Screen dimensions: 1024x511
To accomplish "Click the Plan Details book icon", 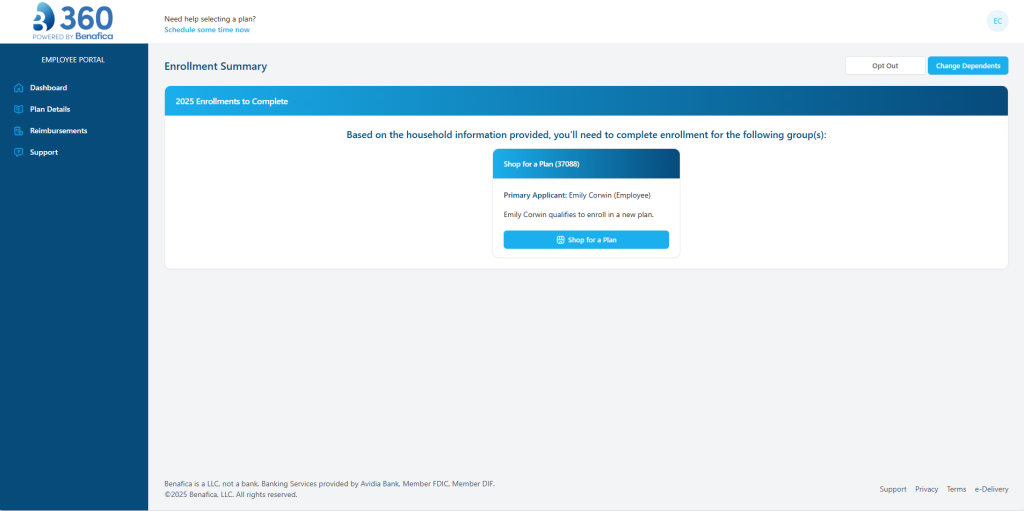I will tap(18, 109).
